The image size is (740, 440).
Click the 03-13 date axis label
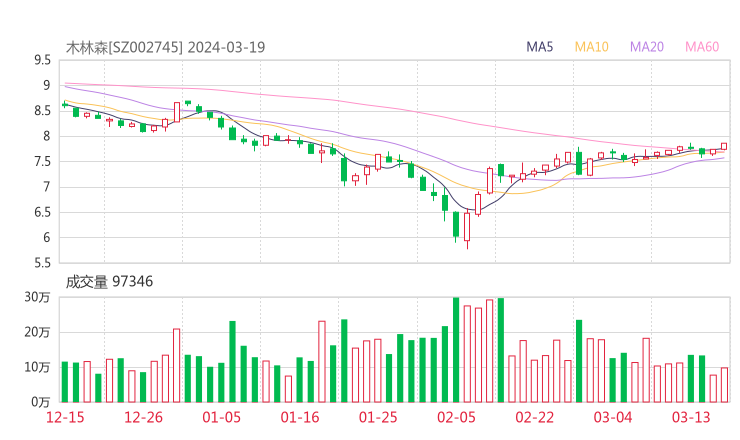click(691, 417)
